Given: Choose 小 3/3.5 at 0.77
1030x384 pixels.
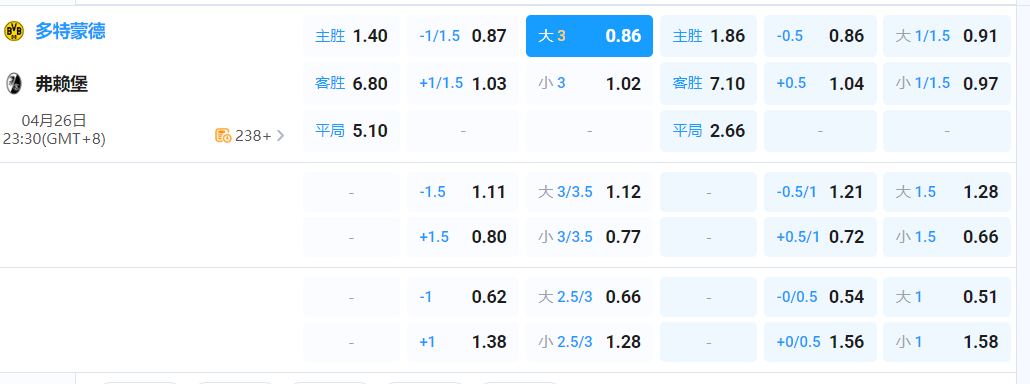Looking at the screenshot, I should (589, 237).
